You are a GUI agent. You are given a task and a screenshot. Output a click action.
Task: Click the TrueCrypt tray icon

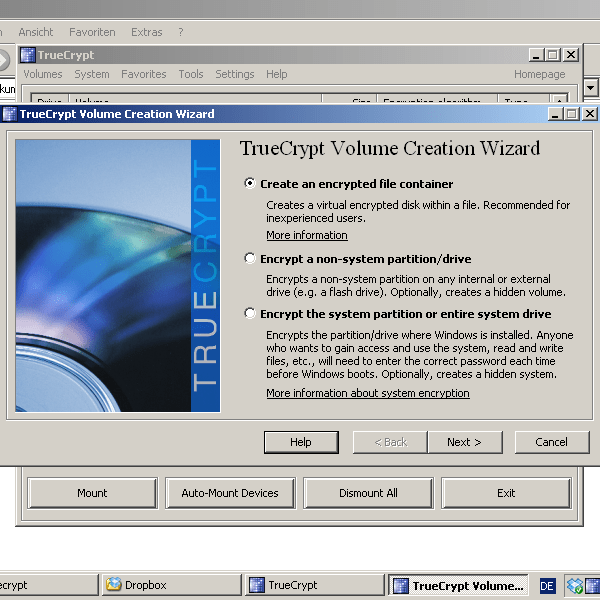(593, 586)
